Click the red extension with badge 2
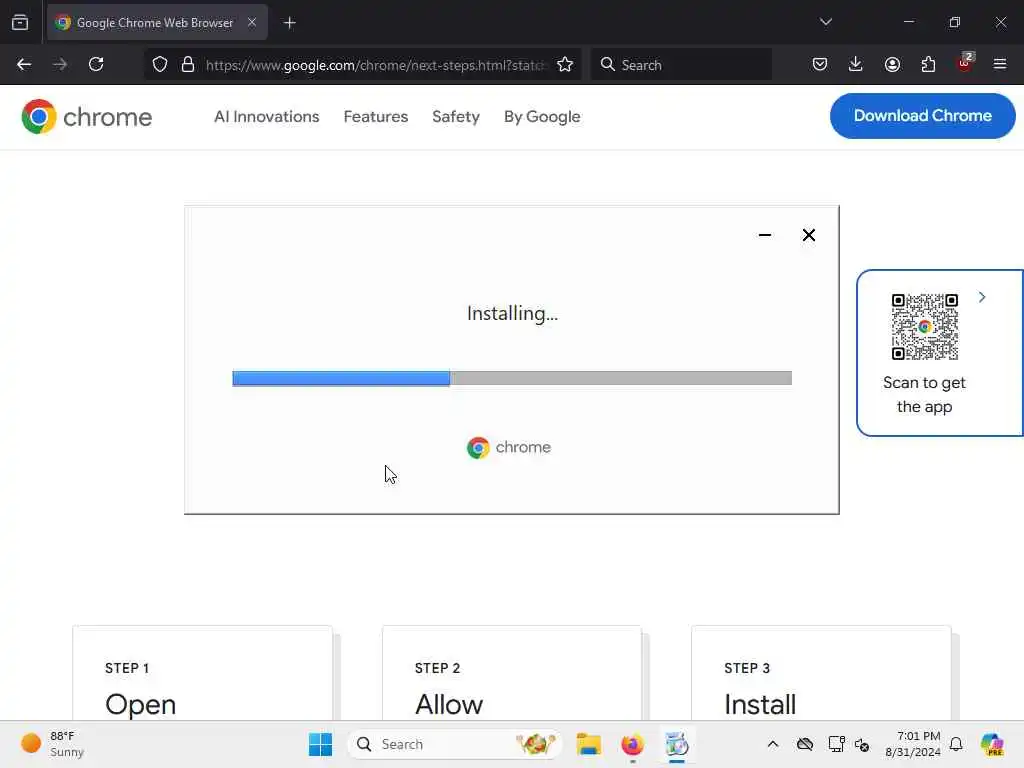This screenshot has width=1024, height=768. [x=965, y=63]
